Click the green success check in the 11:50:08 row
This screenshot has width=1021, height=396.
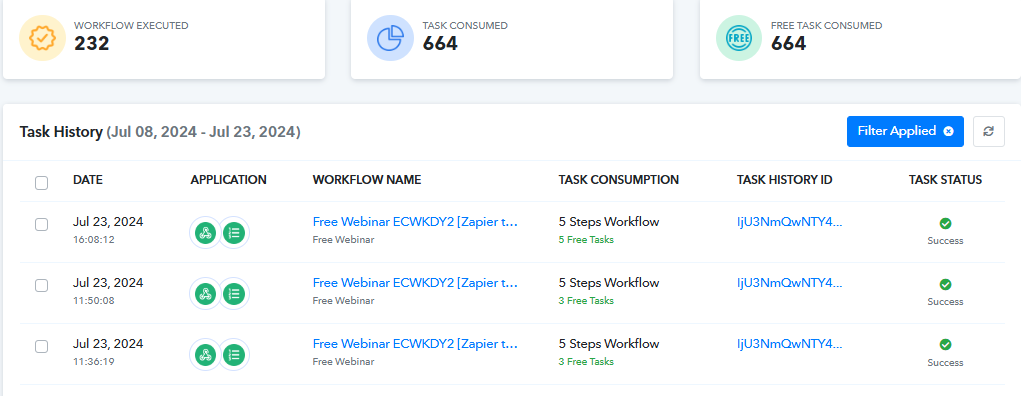click(x=945, y=285)
